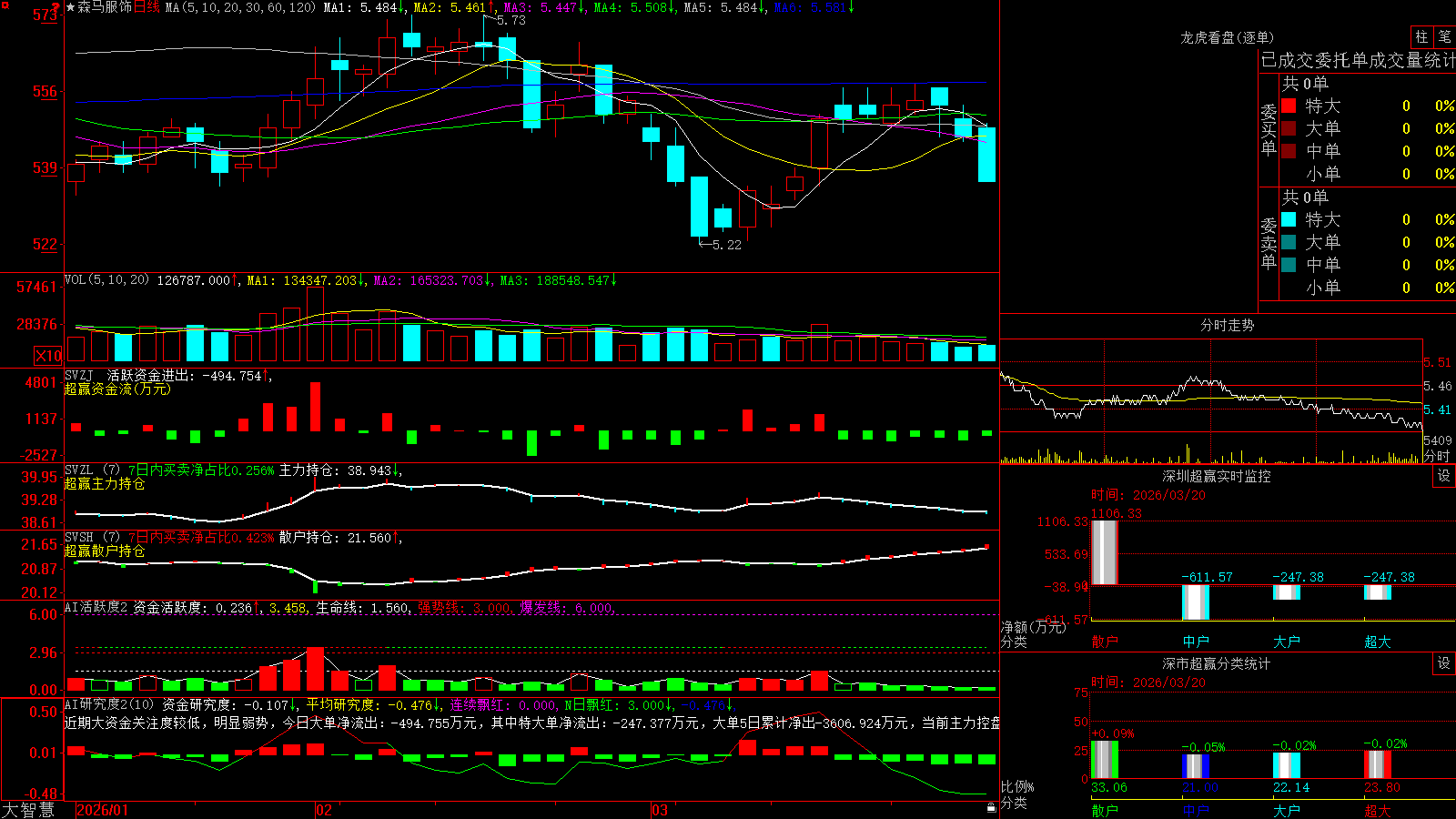Image resolution: width=1456 pixels, height=819 pixels.
Task: Click the small lock icon on the date axis
Action: (992, 808)
